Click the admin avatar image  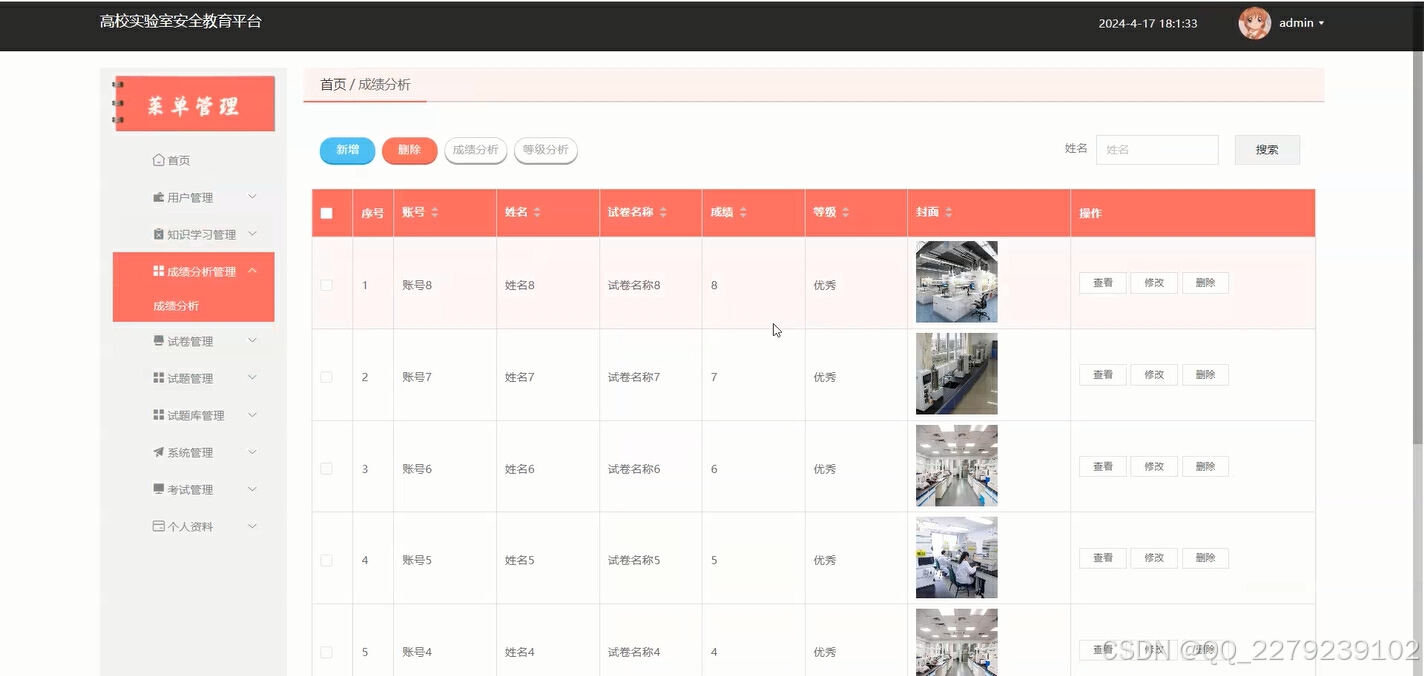click(x=1254, y=22)
